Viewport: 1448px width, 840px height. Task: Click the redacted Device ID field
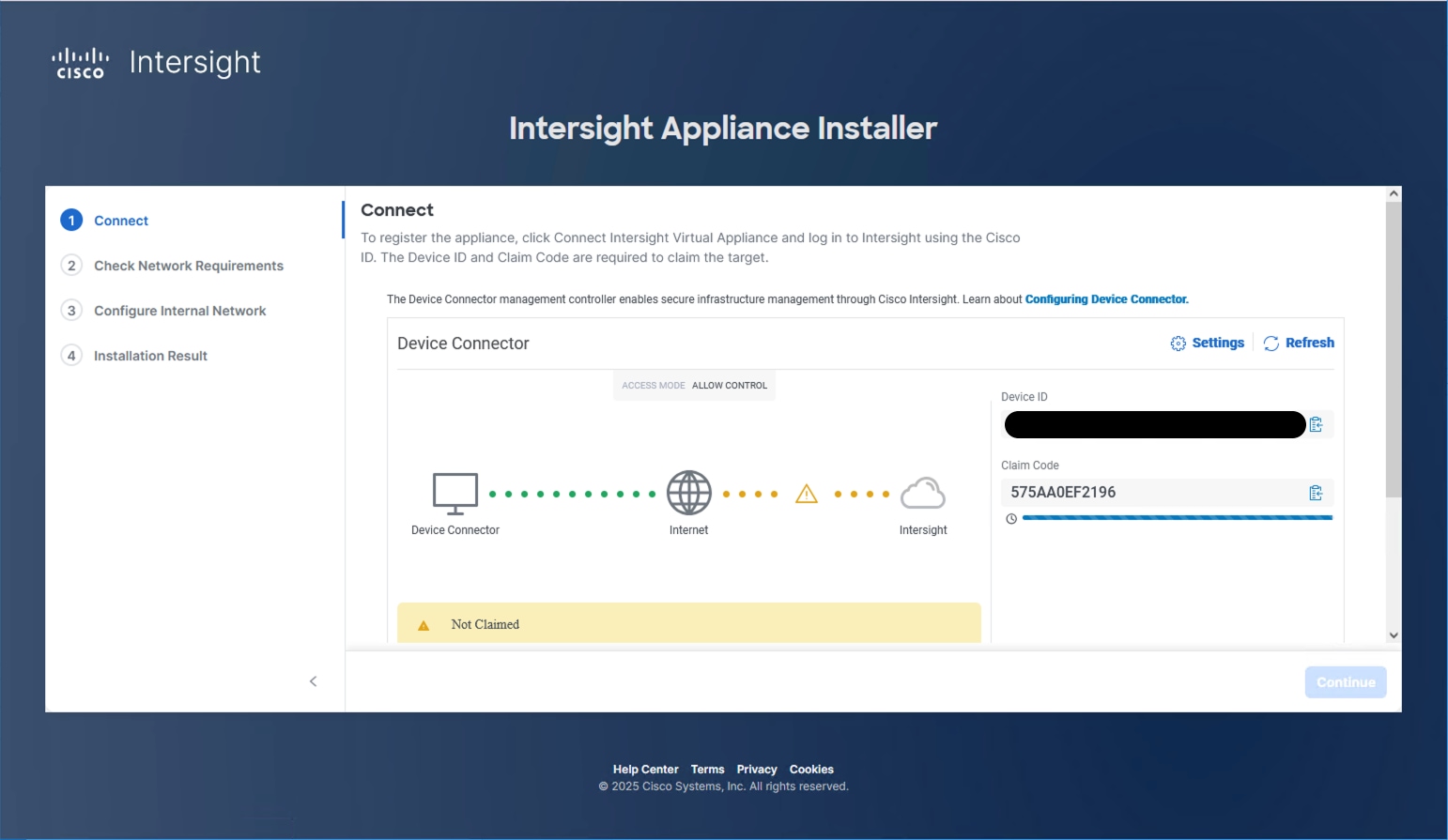point(1155,424)
